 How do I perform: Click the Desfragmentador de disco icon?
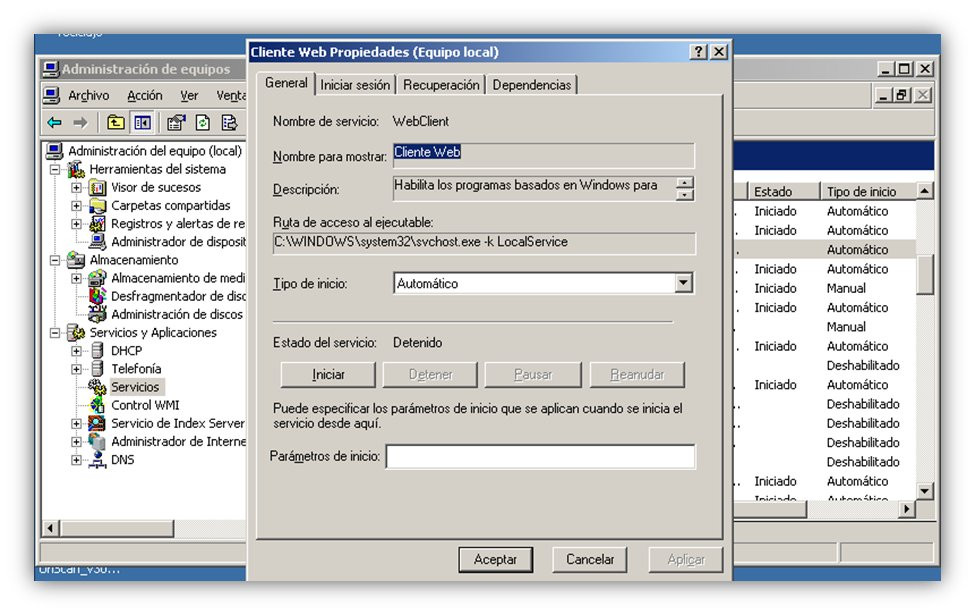pos(97,295)
